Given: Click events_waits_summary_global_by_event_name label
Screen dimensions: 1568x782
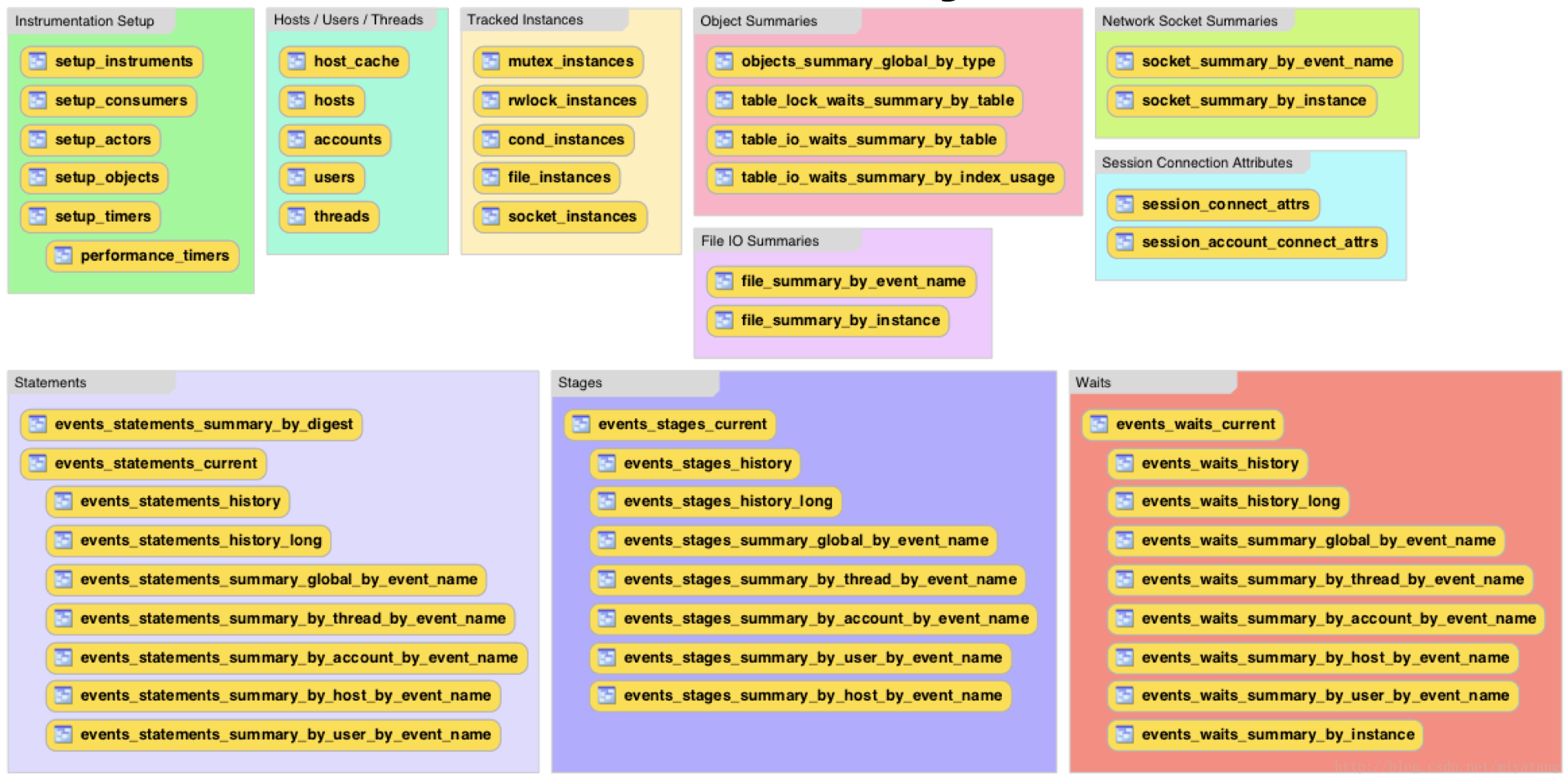Looking at the screenshot, I should 1319,540.
